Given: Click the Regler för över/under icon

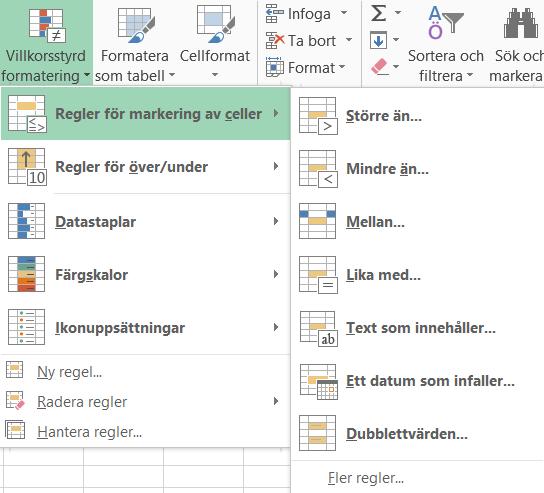Looking at the screenshot, I should (27, 167).
